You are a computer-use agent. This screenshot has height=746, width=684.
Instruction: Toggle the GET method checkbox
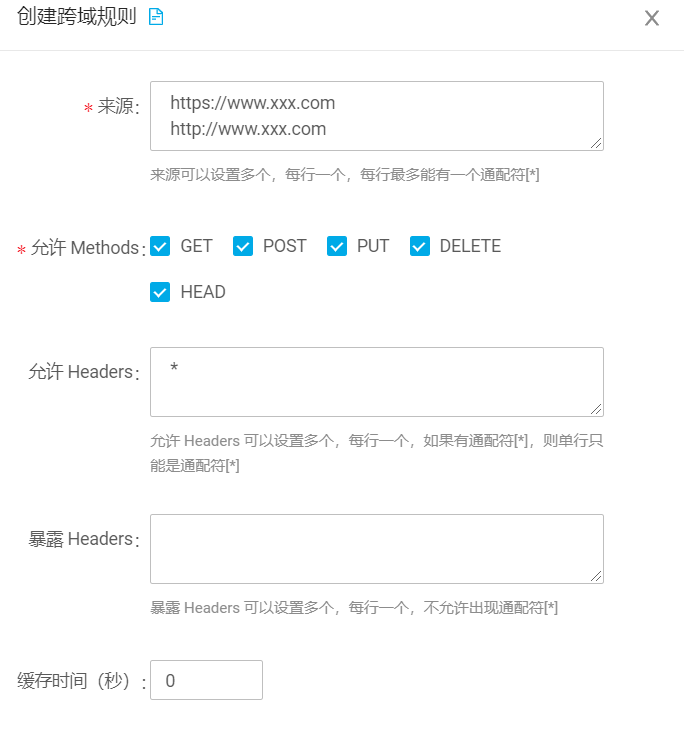pos(160,246)
